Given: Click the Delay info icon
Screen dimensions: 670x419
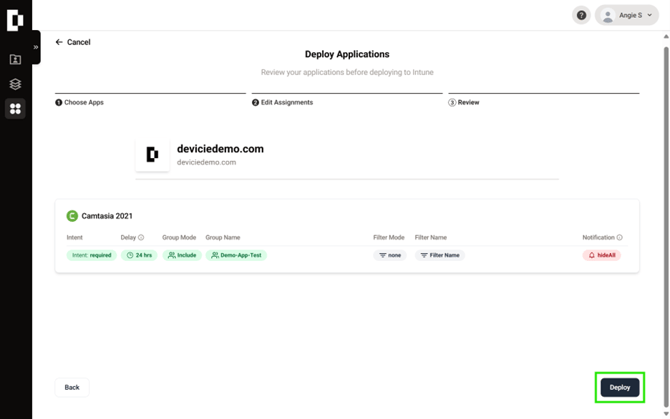Looking at the screenshot, I should click(141, 238).
